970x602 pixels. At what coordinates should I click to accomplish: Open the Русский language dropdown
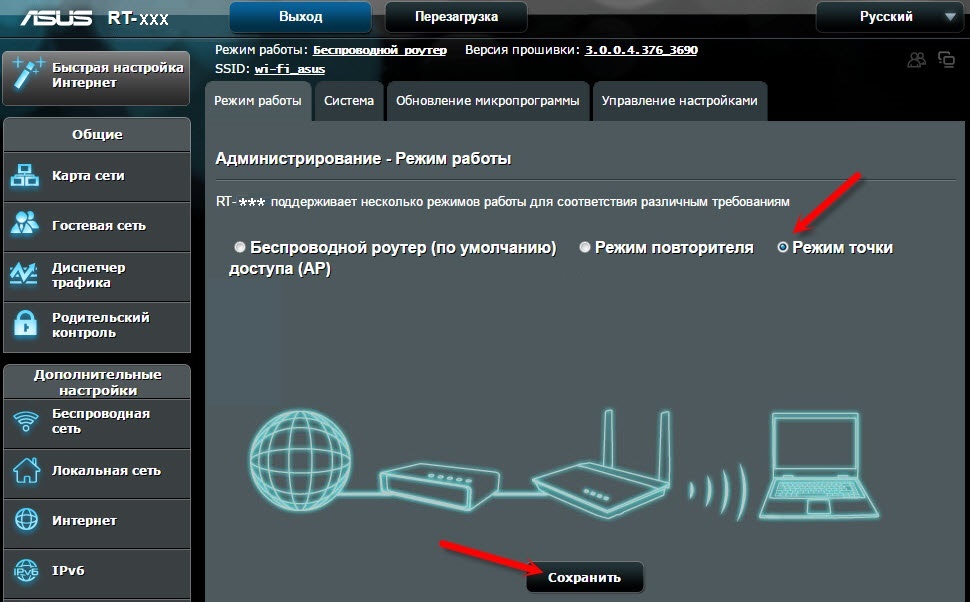889,17
